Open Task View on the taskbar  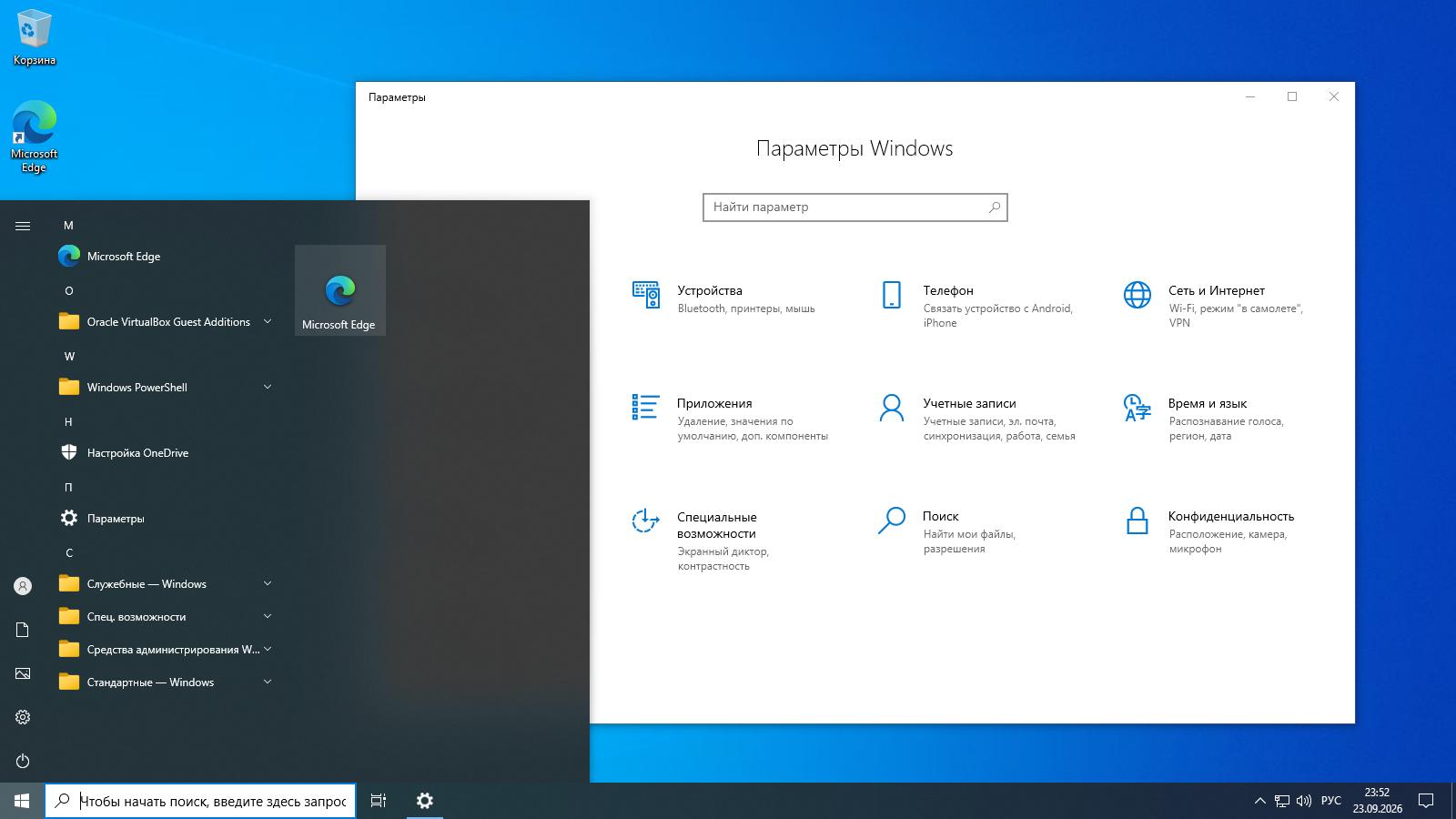[379, 801]
